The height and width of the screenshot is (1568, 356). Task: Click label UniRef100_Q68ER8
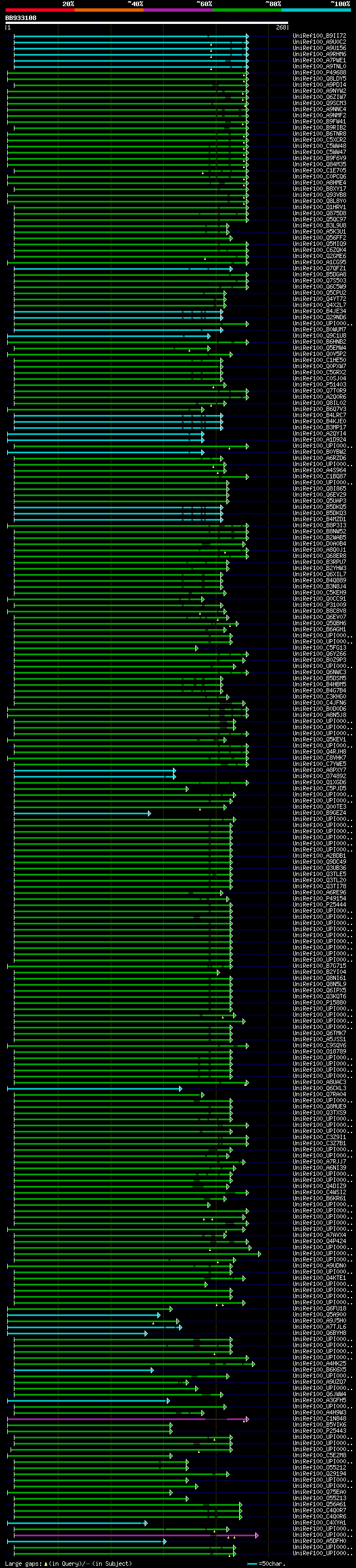click(319, 556)
